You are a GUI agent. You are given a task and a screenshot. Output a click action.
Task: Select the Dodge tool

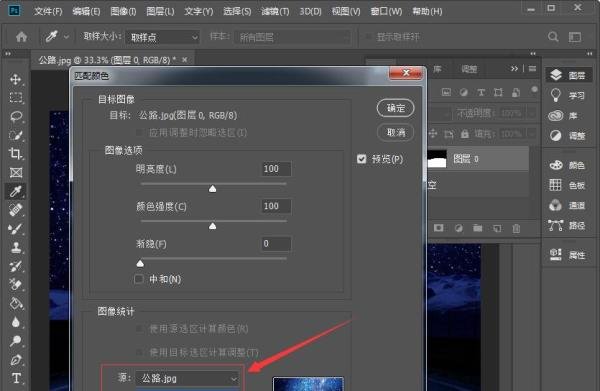(x=16, y=340)
